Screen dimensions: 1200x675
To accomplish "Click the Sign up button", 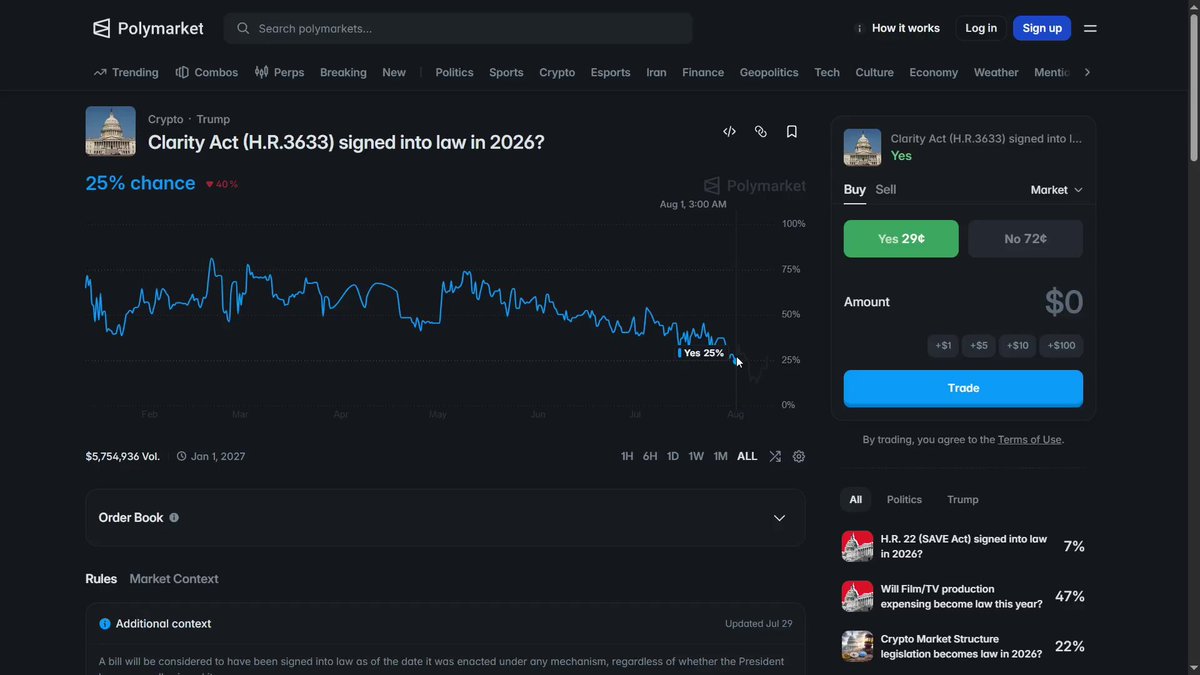I will pos(1042,28).
